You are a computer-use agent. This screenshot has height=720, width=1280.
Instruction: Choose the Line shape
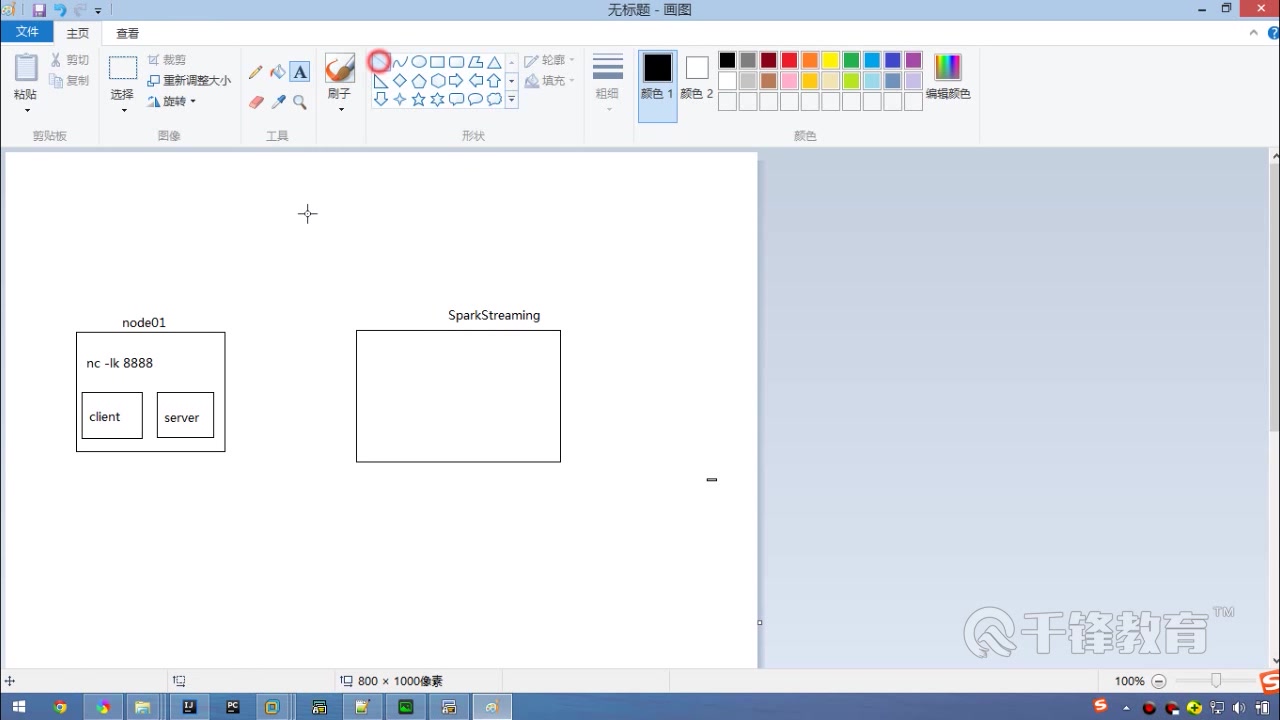[380, 62]
